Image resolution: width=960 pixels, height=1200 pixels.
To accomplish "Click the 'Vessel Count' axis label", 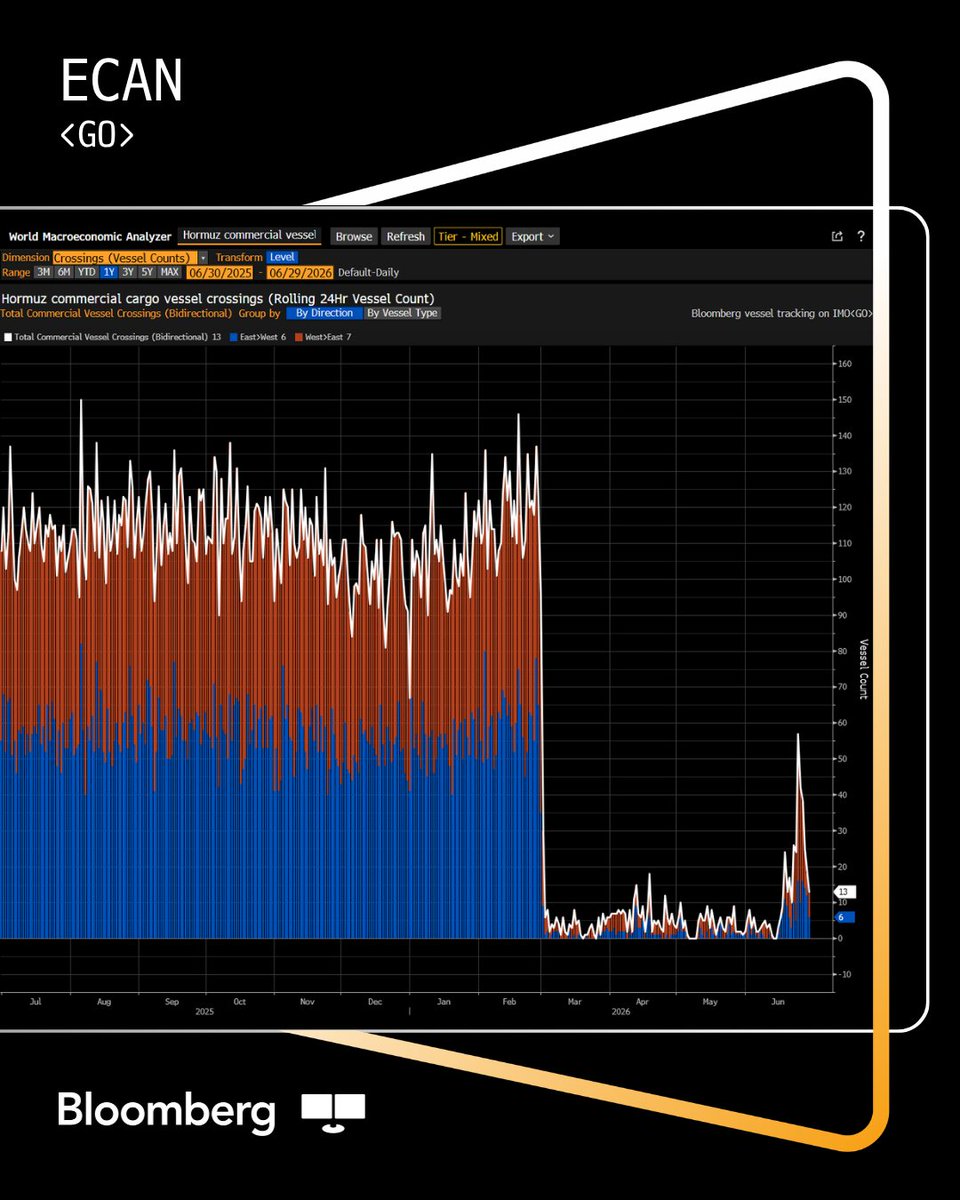I will click(864, 669).
